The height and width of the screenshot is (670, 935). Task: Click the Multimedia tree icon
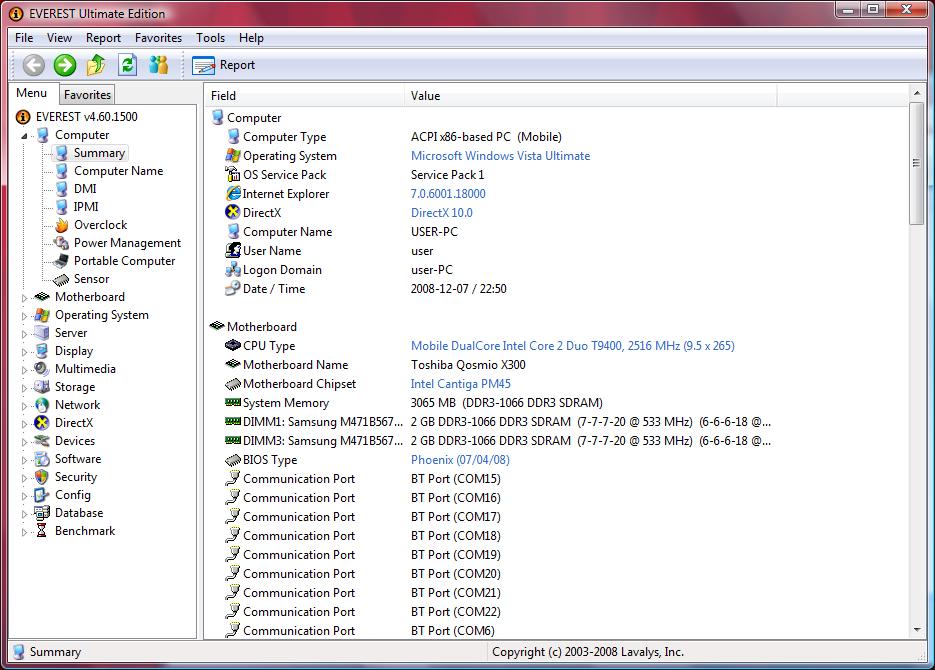click(x=42, y=368)
